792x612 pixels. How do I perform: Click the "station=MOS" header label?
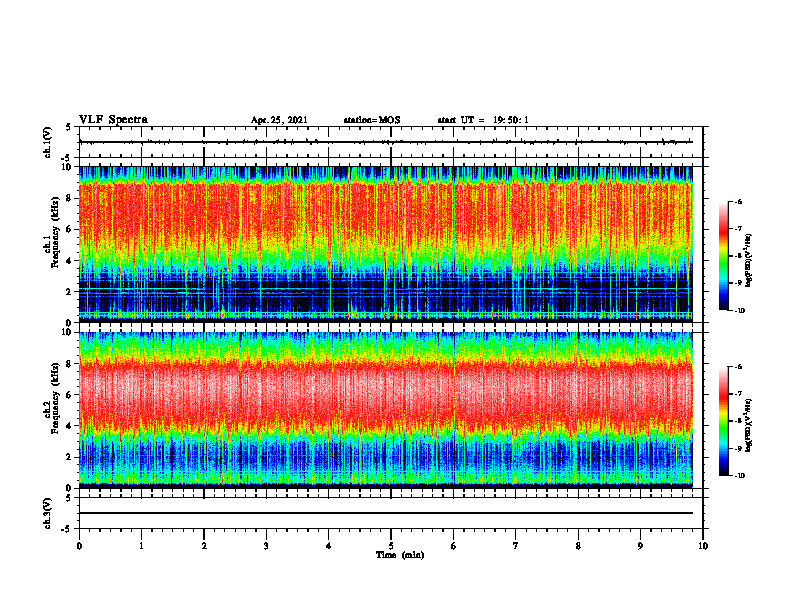372,120
